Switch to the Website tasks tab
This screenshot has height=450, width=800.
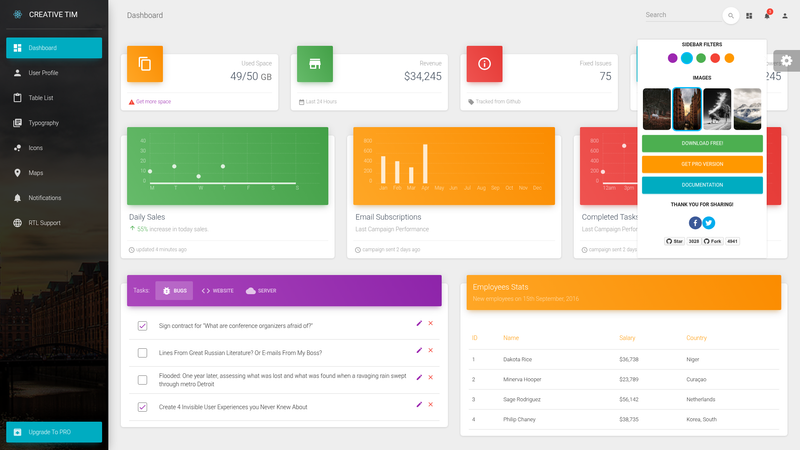(x=218, y=291)
